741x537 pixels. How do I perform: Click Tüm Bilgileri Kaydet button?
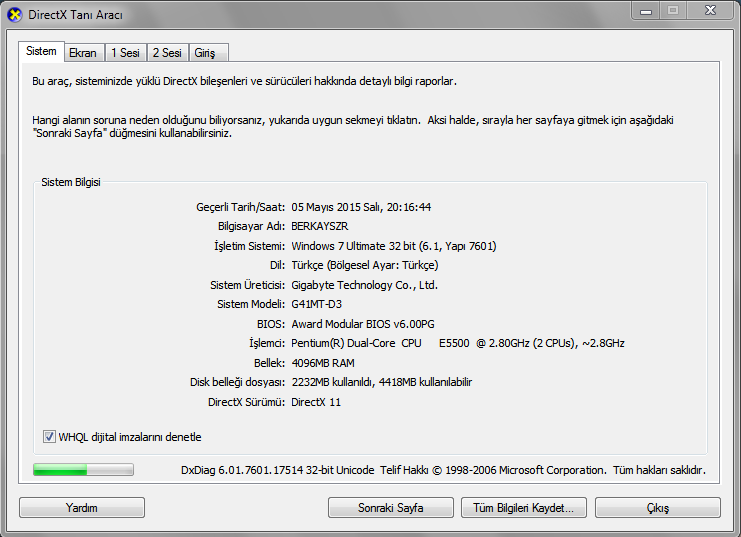pyautogui.click(x=524, y=508)
